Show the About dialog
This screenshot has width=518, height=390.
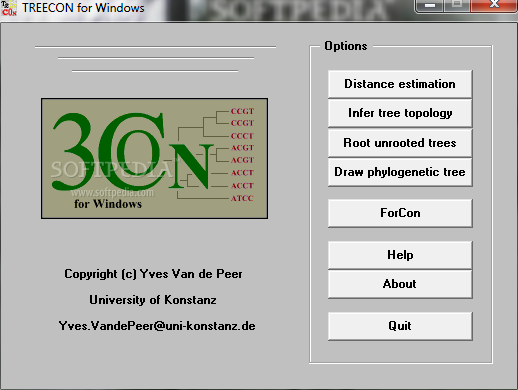400,284
